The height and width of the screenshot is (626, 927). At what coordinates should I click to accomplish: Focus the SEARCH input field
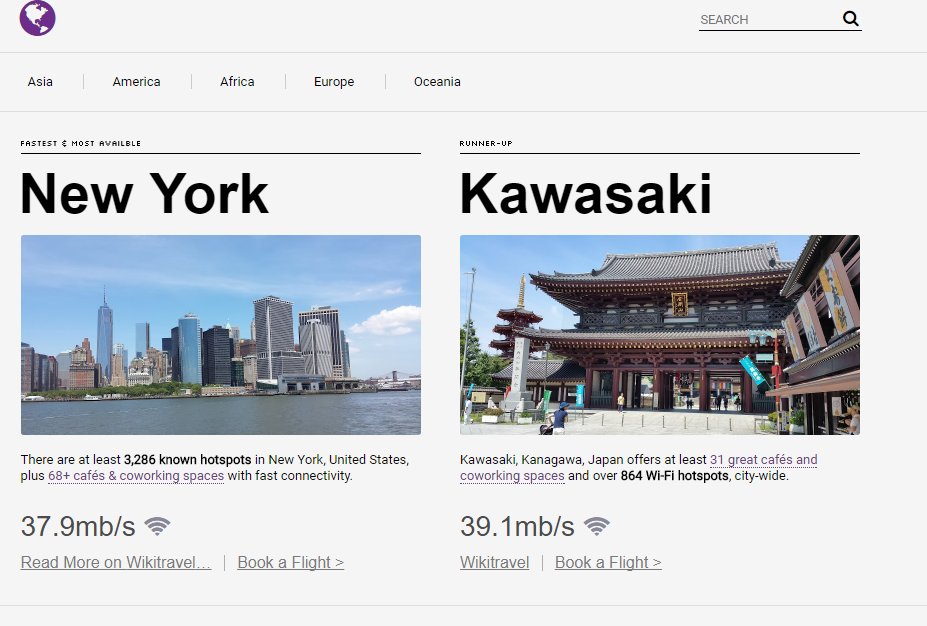point(766,19)
